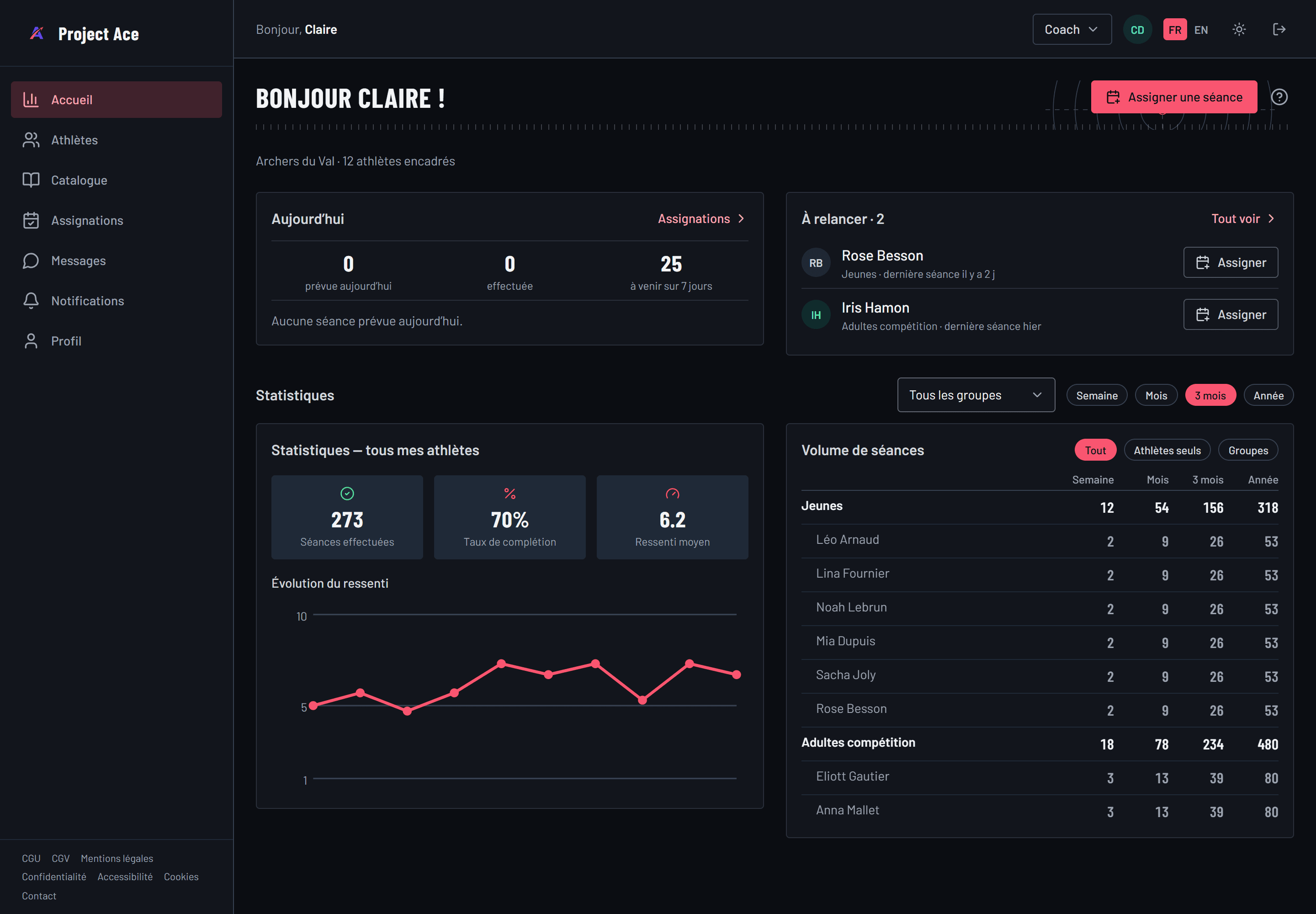Click the RB avatar for Rose Besson
The height and width of the screenshot is (914, 1316).
[816, 262]
